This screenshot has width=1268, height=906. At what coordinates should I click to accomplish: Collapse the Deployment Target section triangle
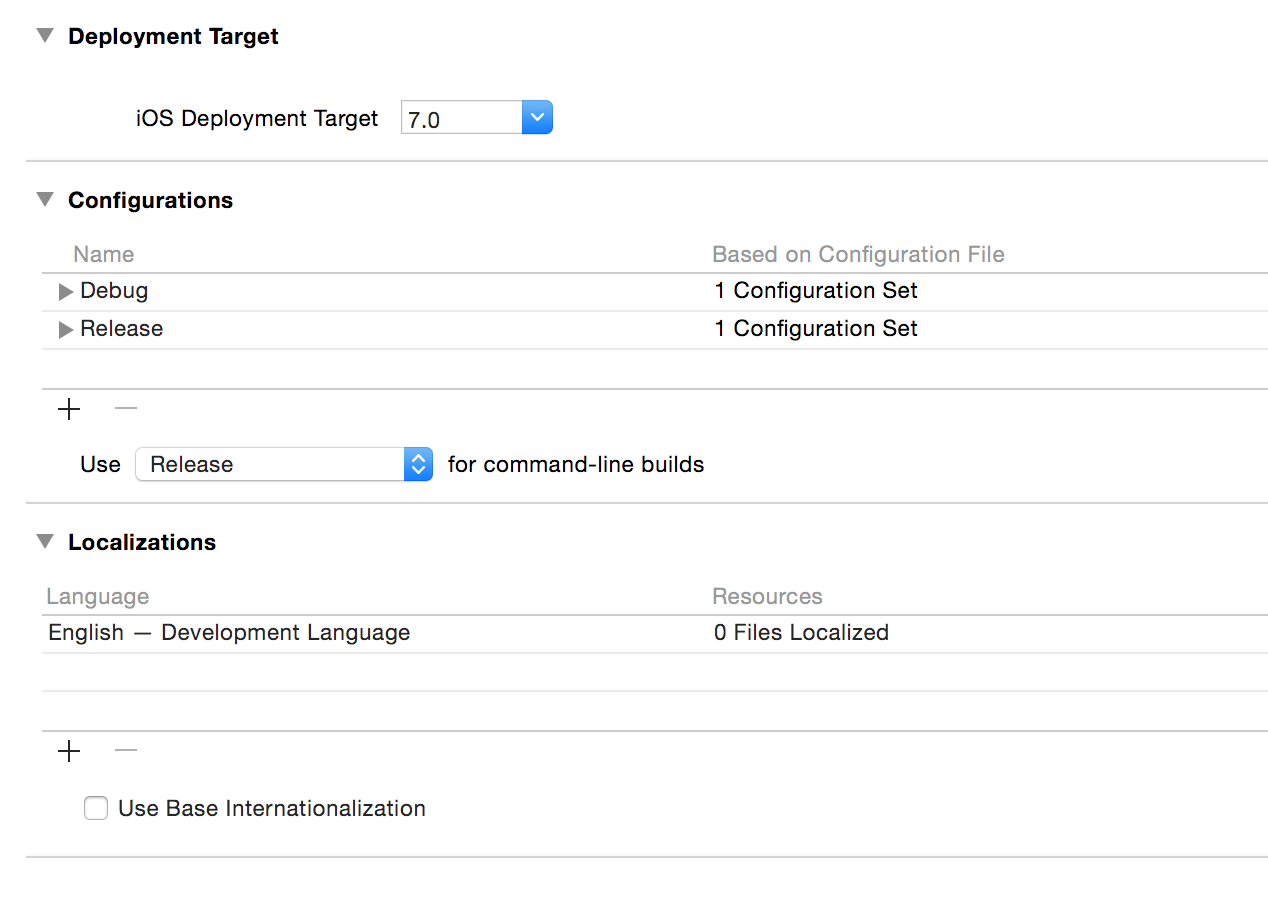pos(44,36)
